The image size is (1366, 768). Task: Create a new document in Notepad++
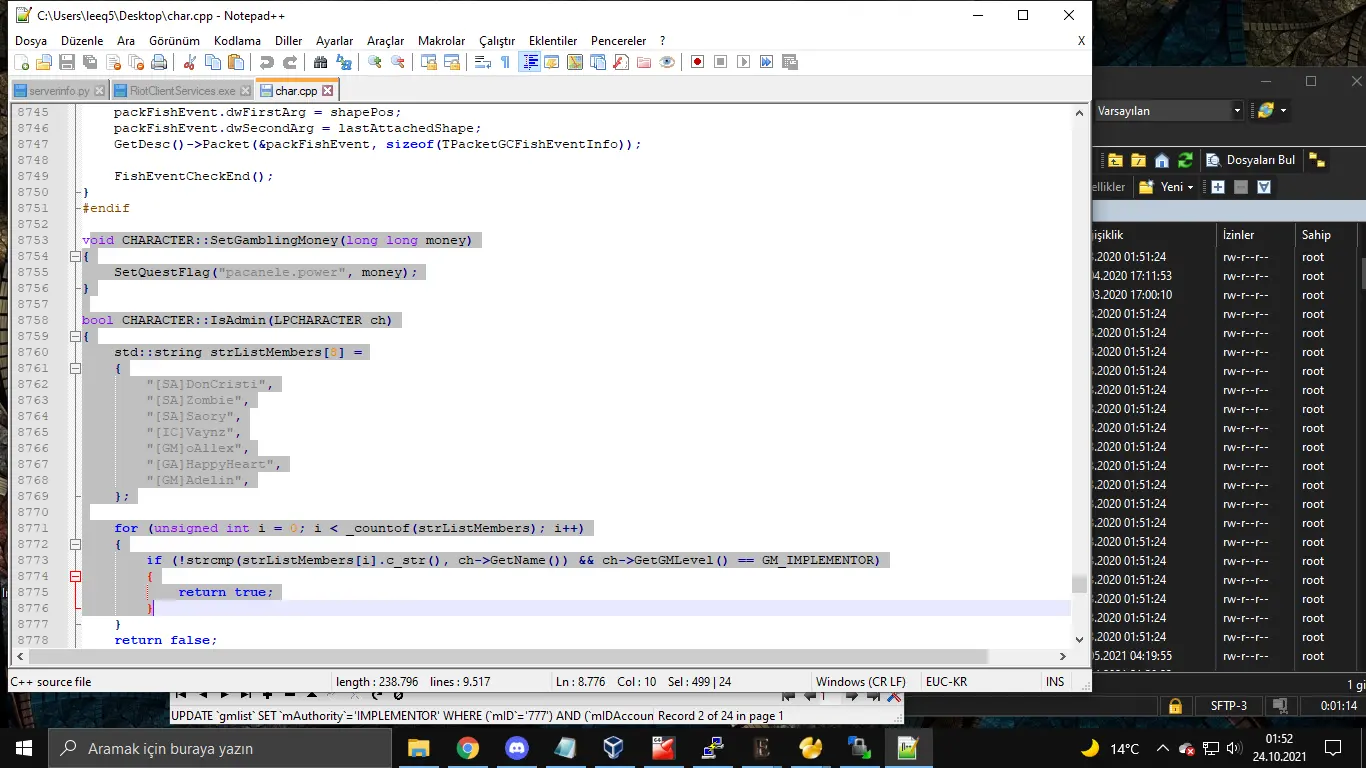click(x=22, y=62)
